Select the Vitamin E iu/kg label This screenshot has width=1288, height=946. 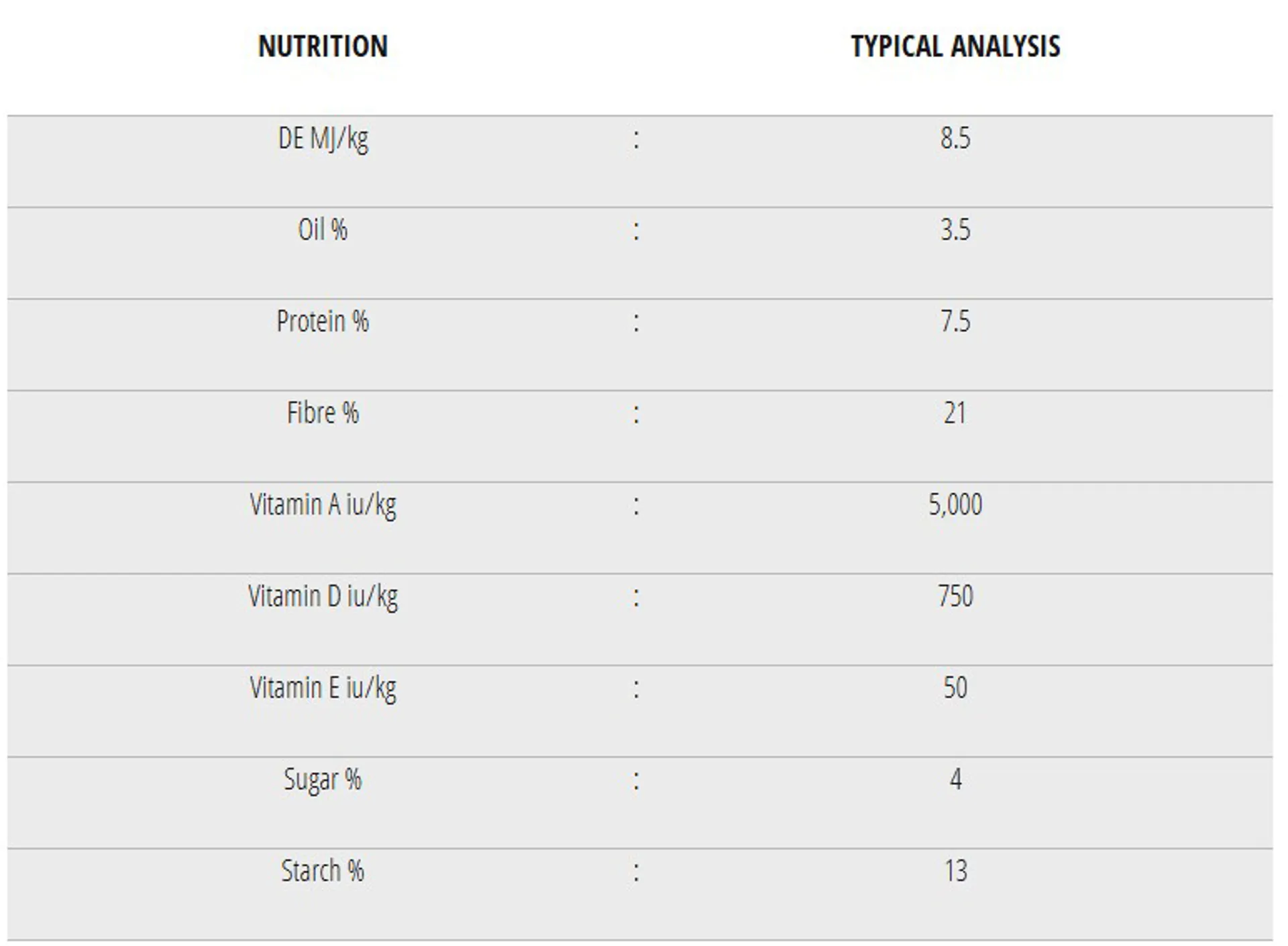click(323, 688)
